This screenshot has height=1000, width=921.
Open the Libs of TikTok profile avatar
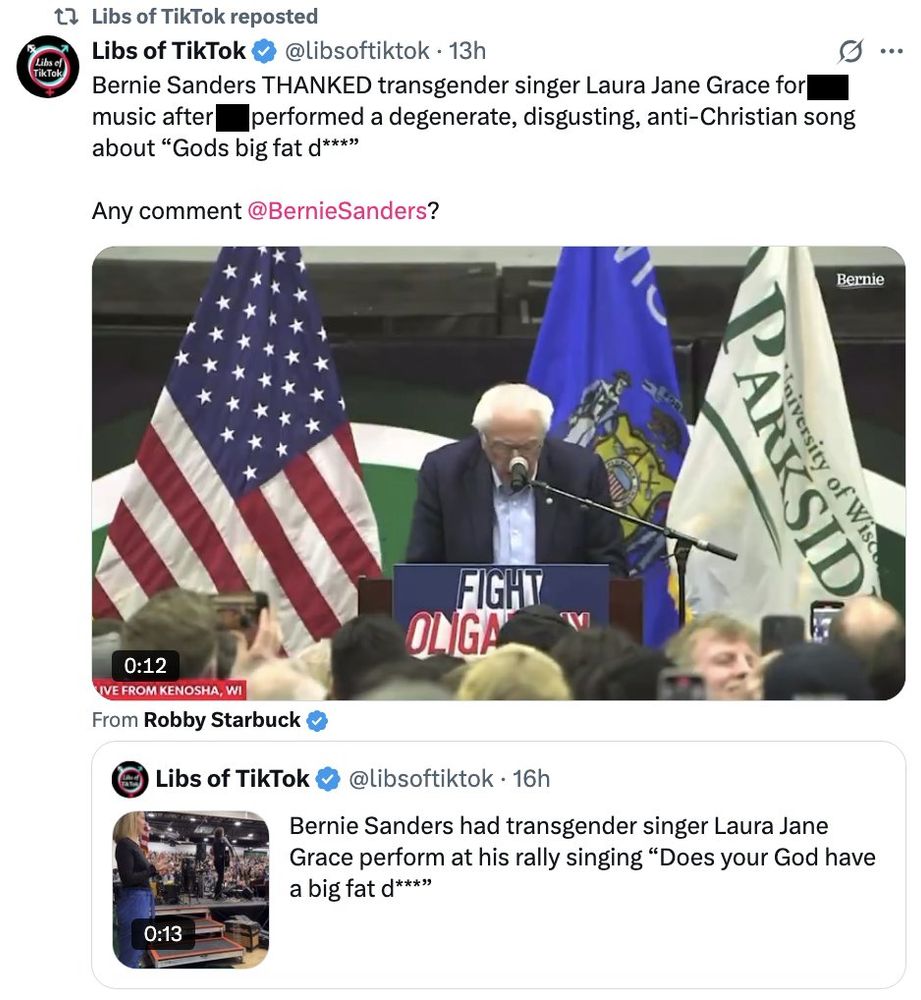[x=48, y=60]
